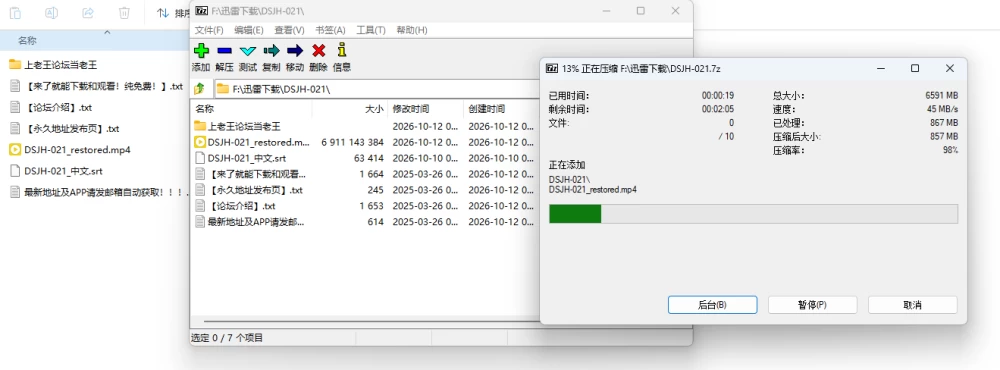Click Explorer share icon in toolbar

point(88,13)
